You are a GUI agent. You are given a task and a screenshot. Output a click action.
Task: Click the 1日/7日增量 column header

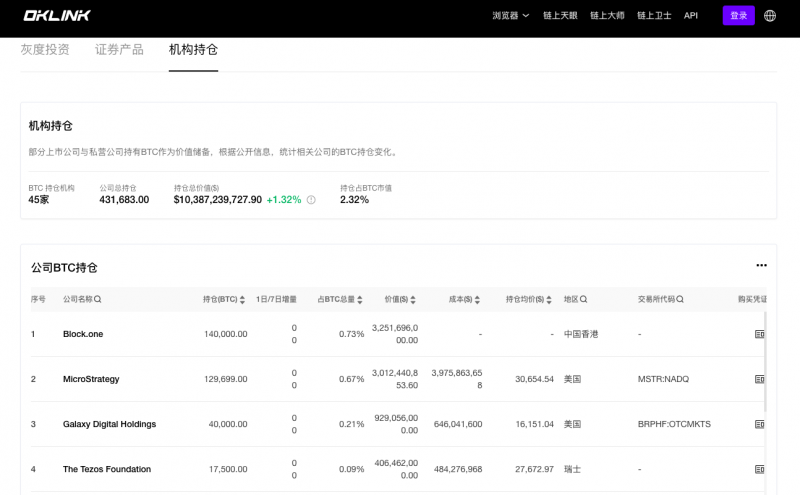276,299
